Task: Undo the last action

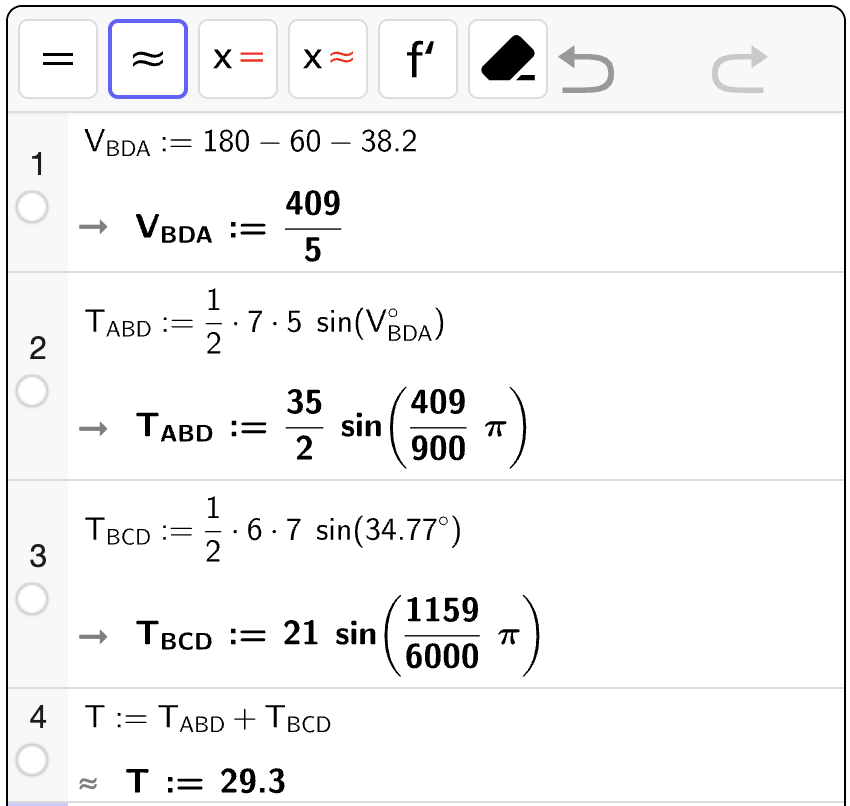Action: [586, 70]
